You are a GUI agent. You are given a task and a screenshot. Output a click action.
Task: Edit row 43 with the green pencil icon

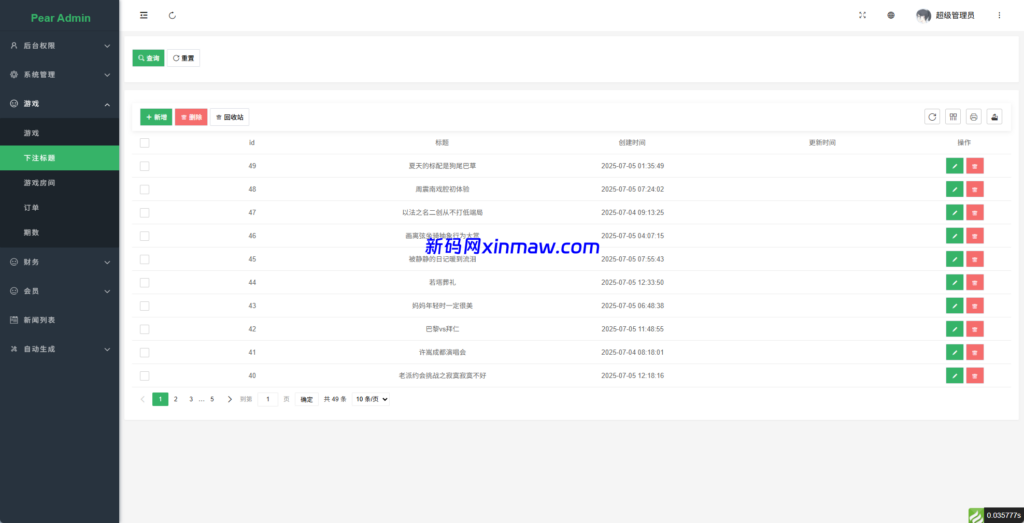point(954,306)
